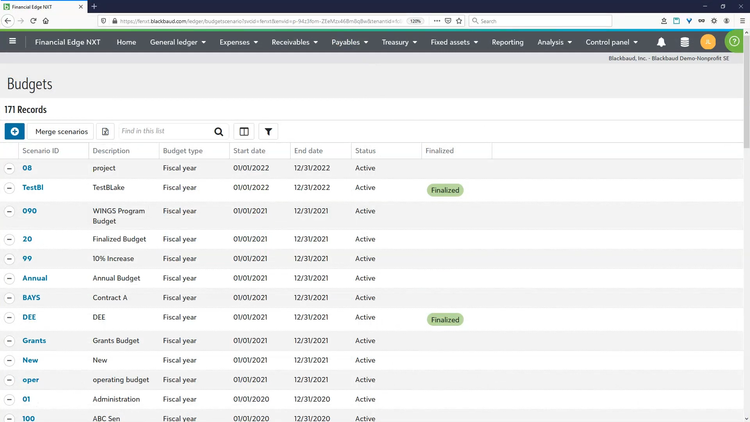Go back in the browser
Screen dimensions: 750x422
8,21
